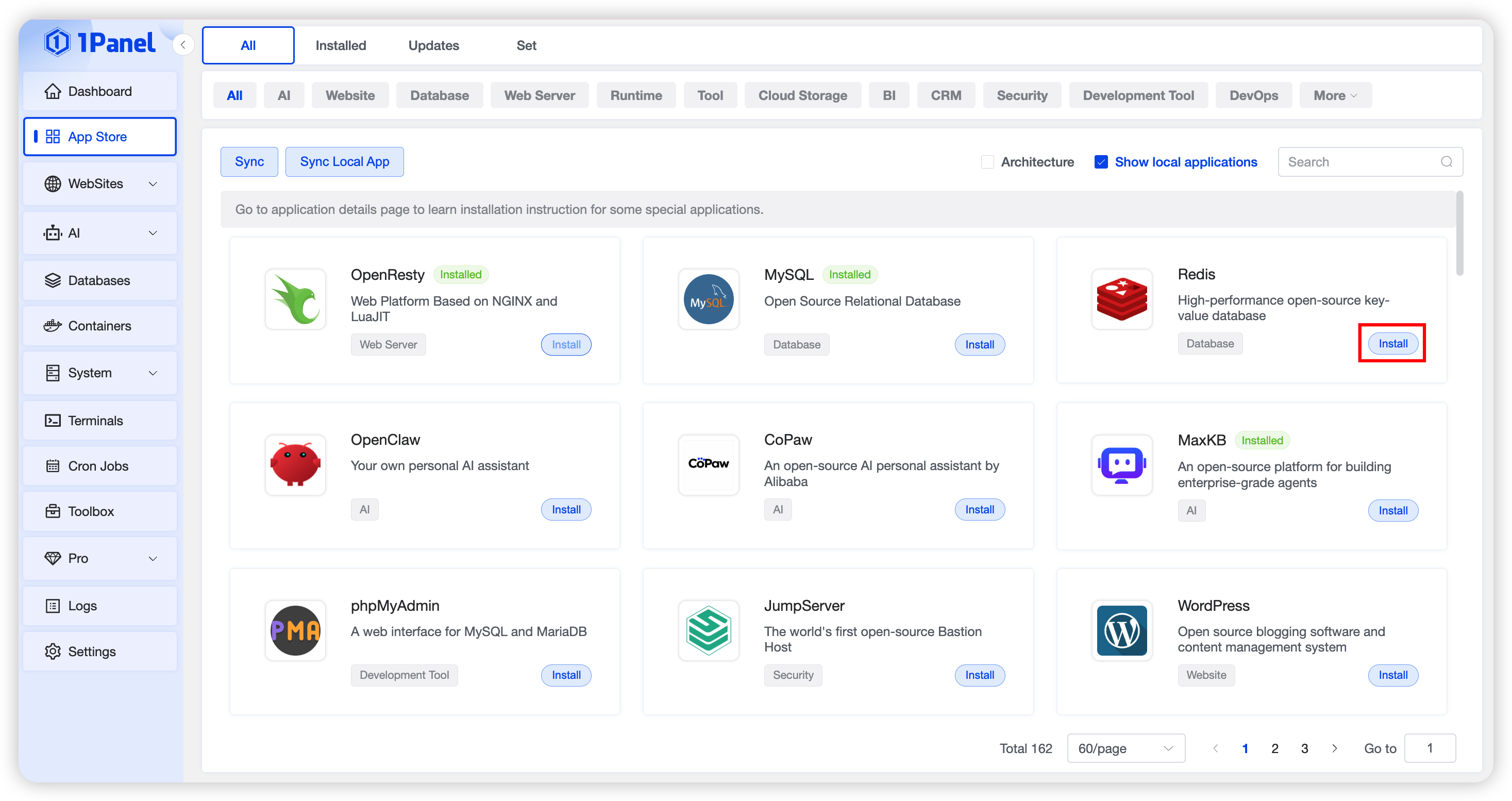Filter by the Database category

(x=439, y=95)
